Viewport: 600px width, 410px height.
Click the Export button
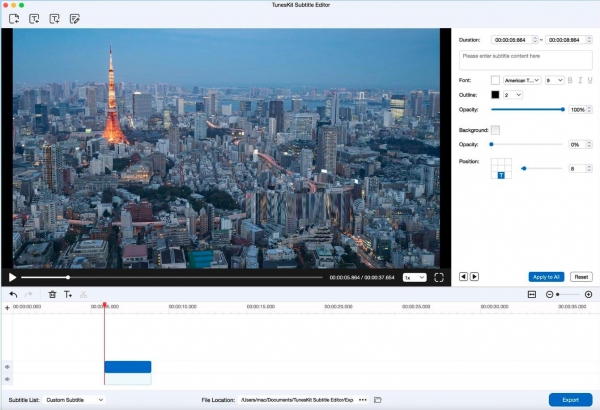(x=571, y=400)
